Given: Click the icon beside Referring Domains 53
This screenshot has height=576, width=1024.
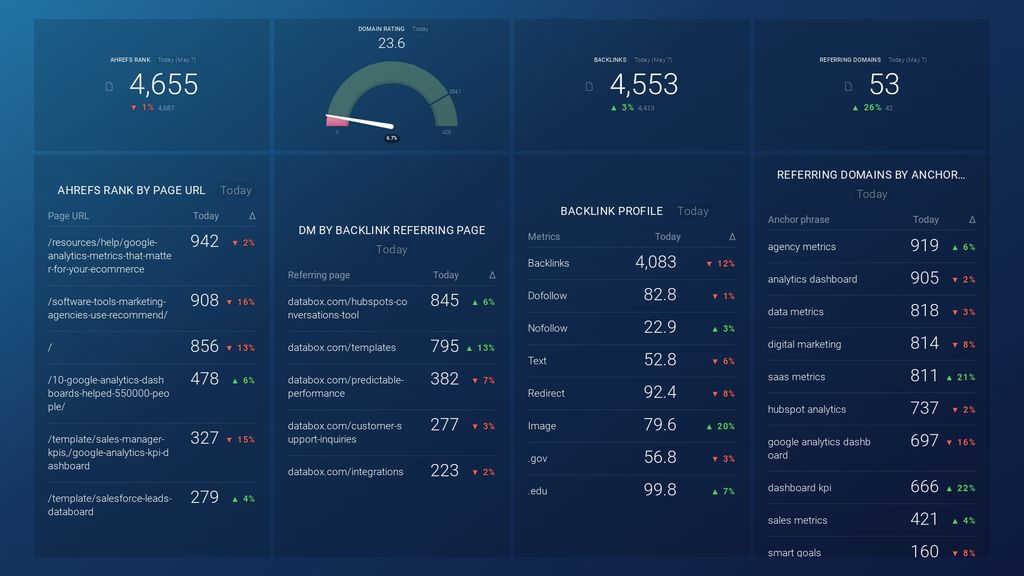Looking at the screenshot, I should [x=848, y=86].
